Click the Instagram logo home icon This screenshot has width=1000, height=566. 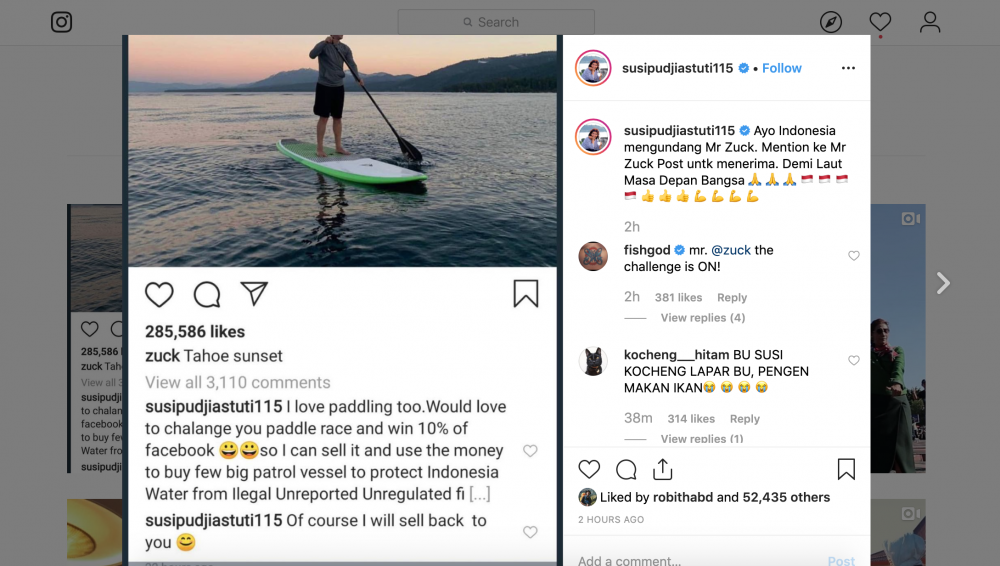(x=62, y=22)
